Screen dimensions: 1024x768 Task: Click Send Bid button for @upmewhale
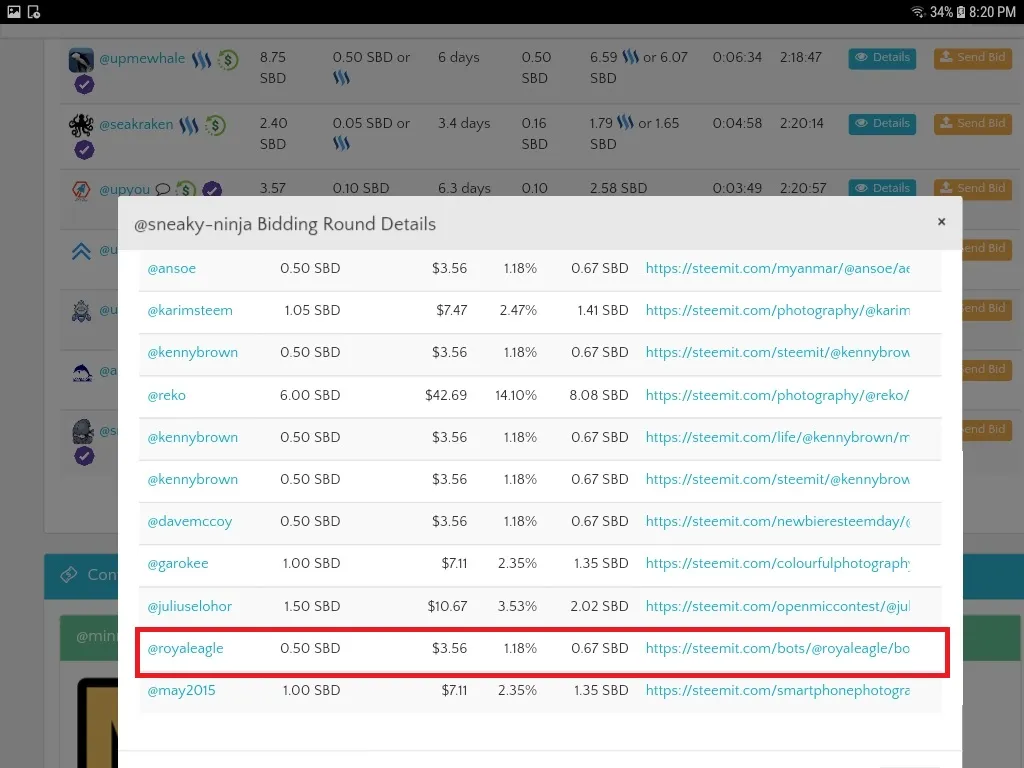click(x=972, y=58)
